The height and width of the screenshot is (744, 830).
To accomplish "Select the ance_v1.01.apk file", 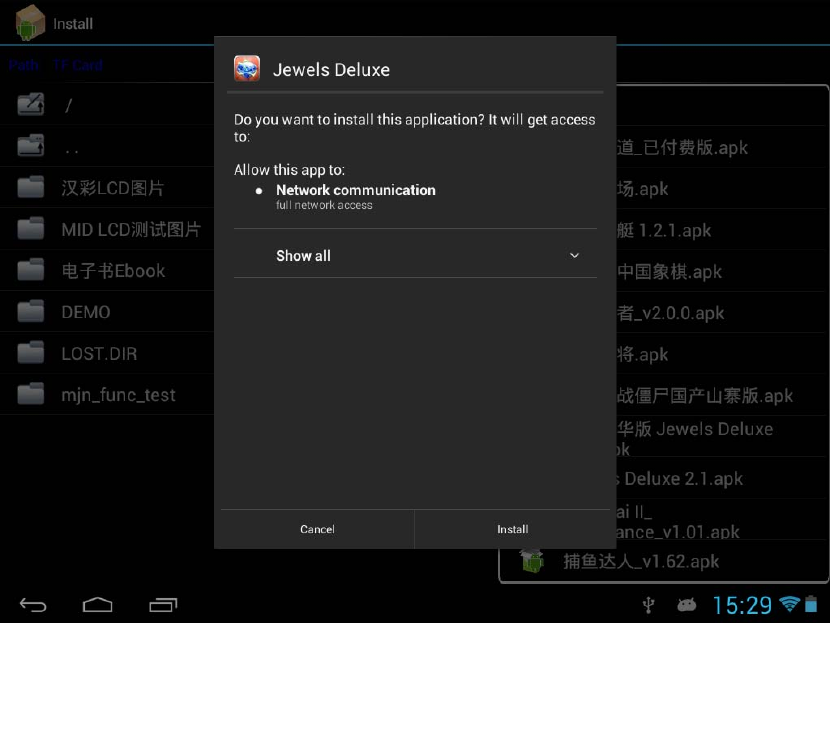I will (x=678, y=531).
